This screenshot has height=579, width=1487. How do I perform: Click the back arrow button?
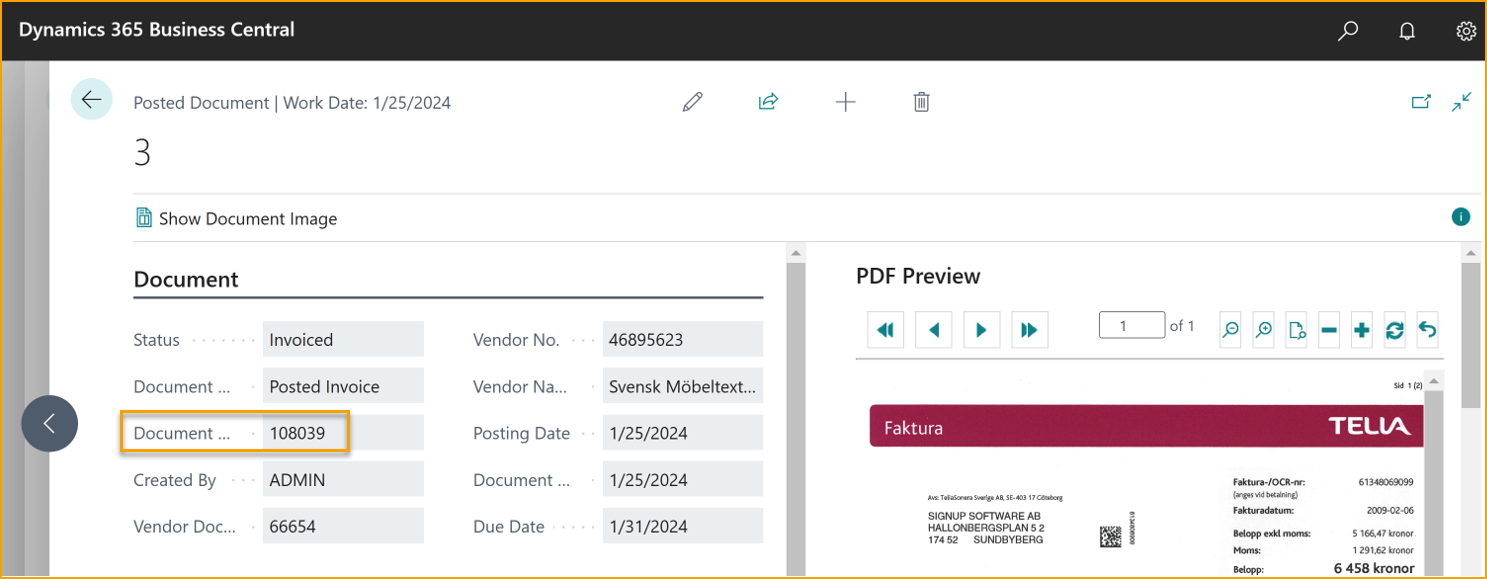(91, 100)
